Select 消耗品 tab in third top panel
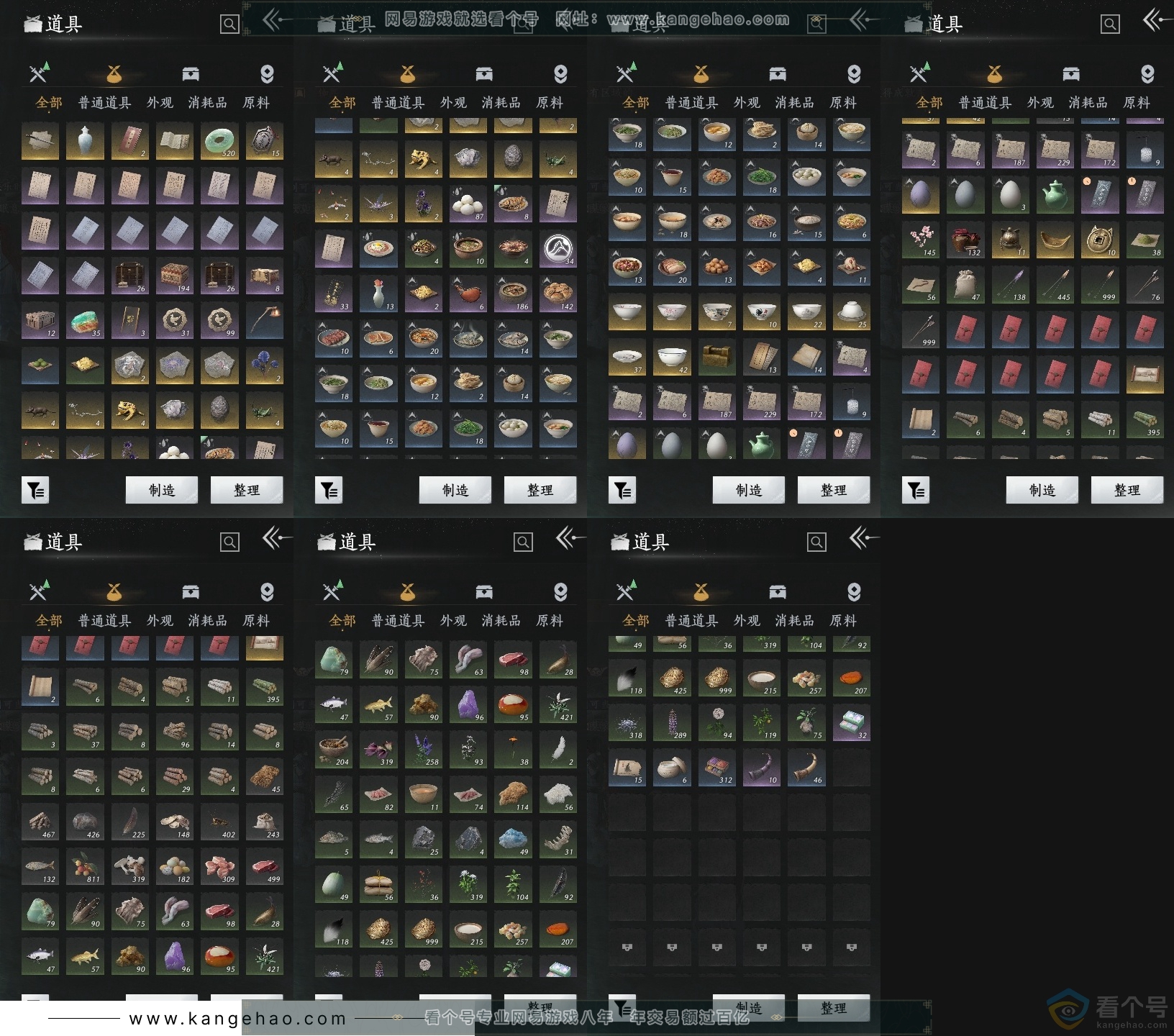 795,103
